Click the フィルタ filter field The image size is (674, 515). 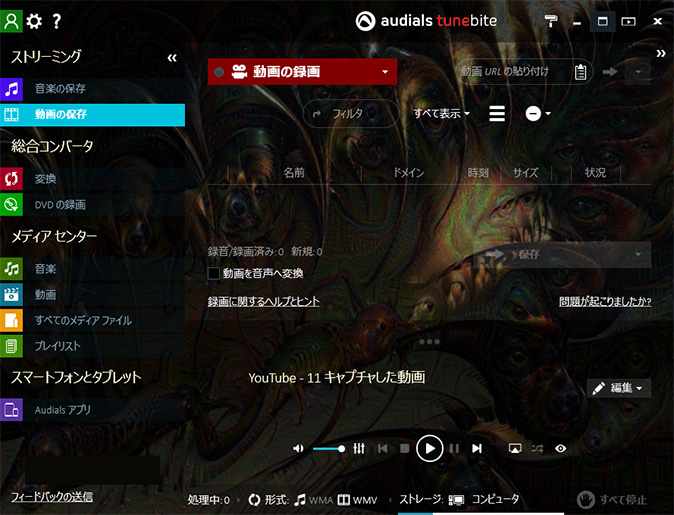click(x=350, y=114)
